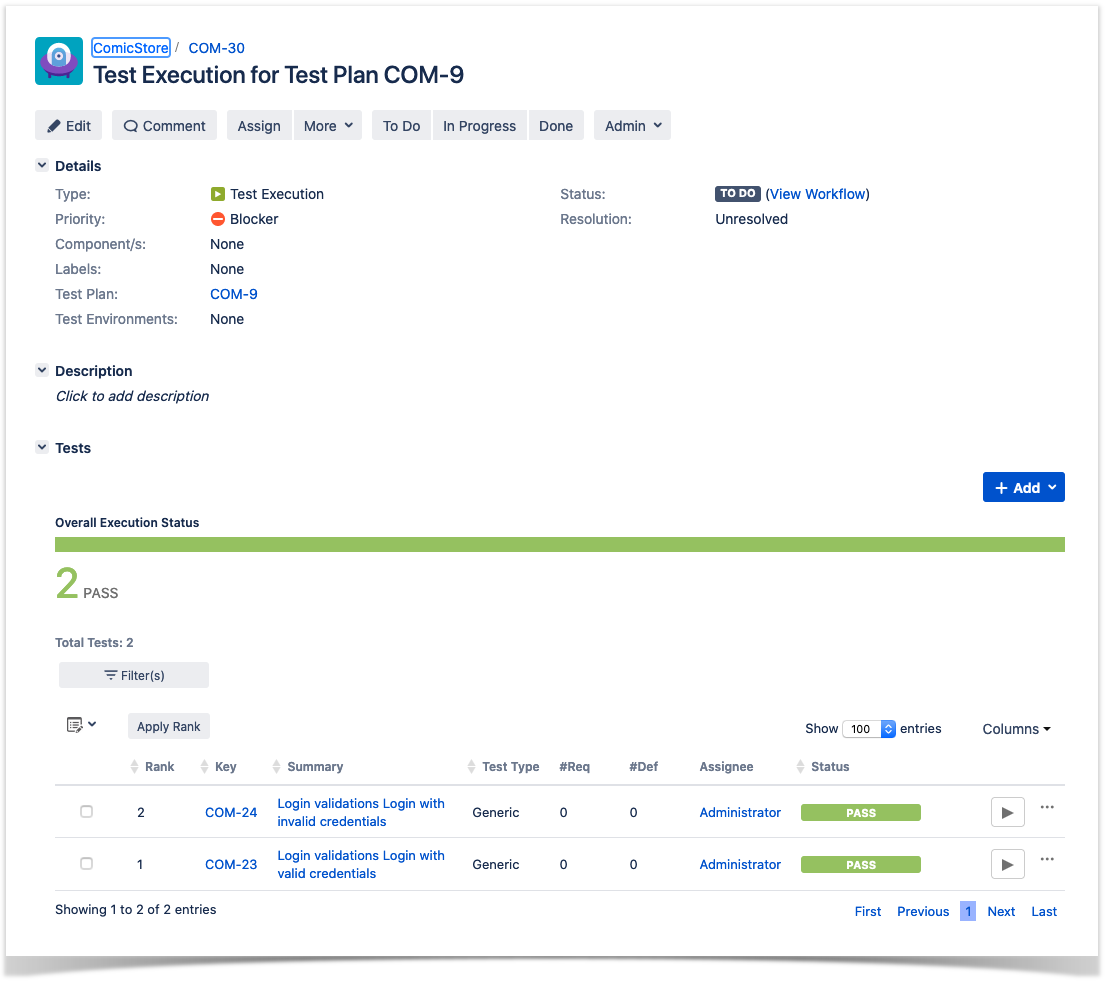Click the green Overall Execution Status bar
The image size is (1112, 985).
pos(560,545)
